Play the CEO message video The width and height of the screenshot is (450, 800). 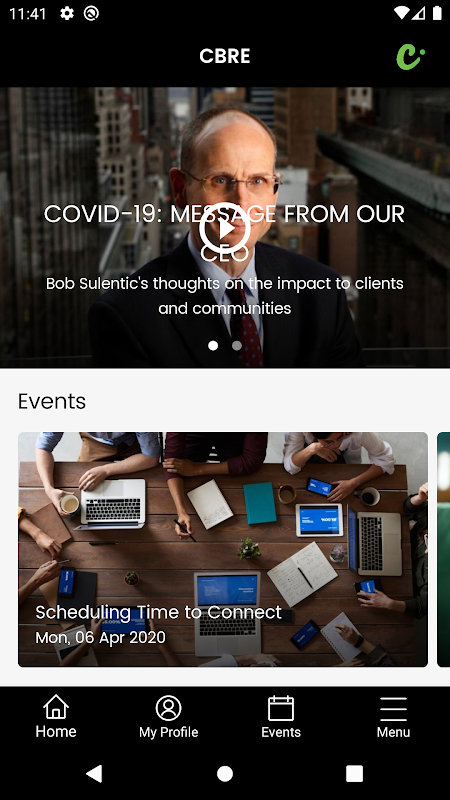[224, 229]
